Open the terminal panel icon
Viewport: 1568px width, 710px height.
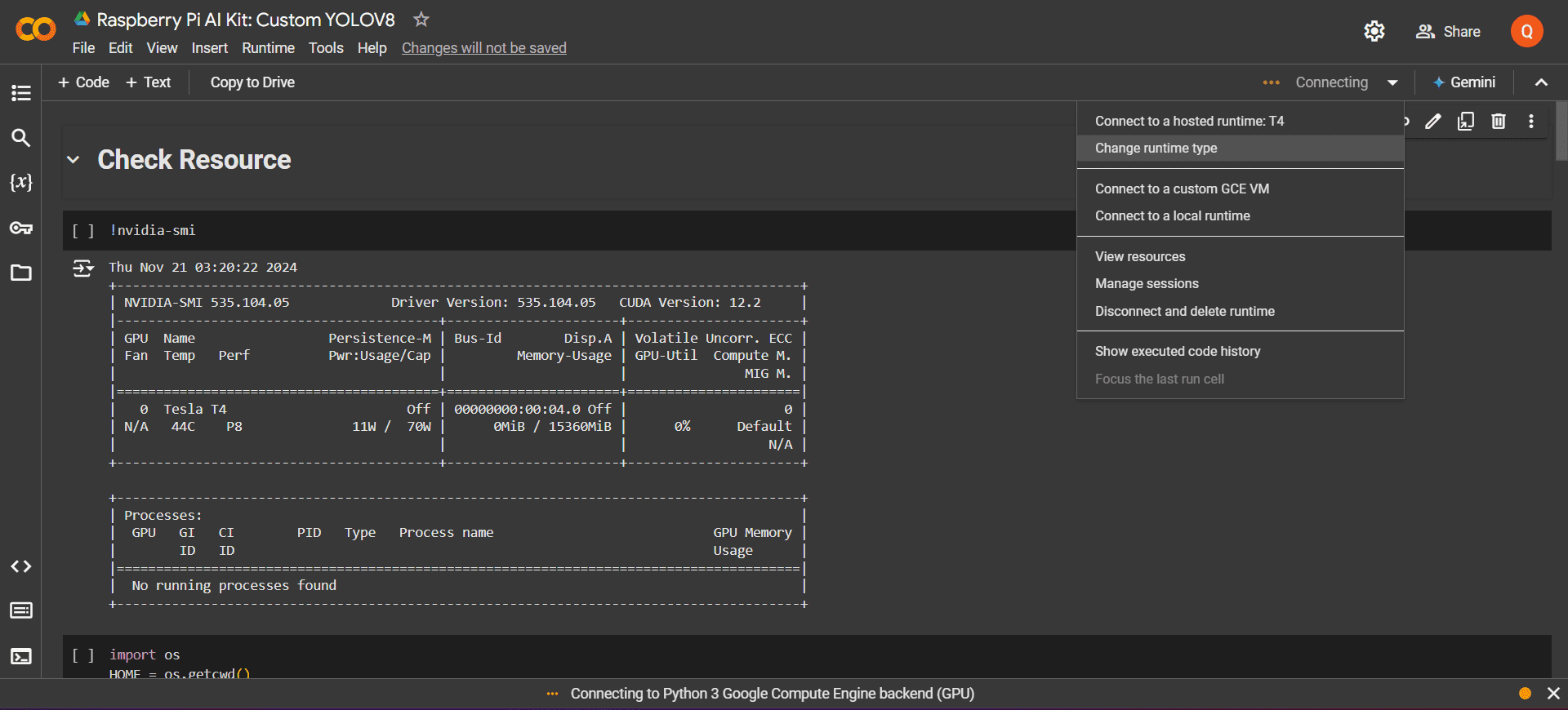click(21, 656)
